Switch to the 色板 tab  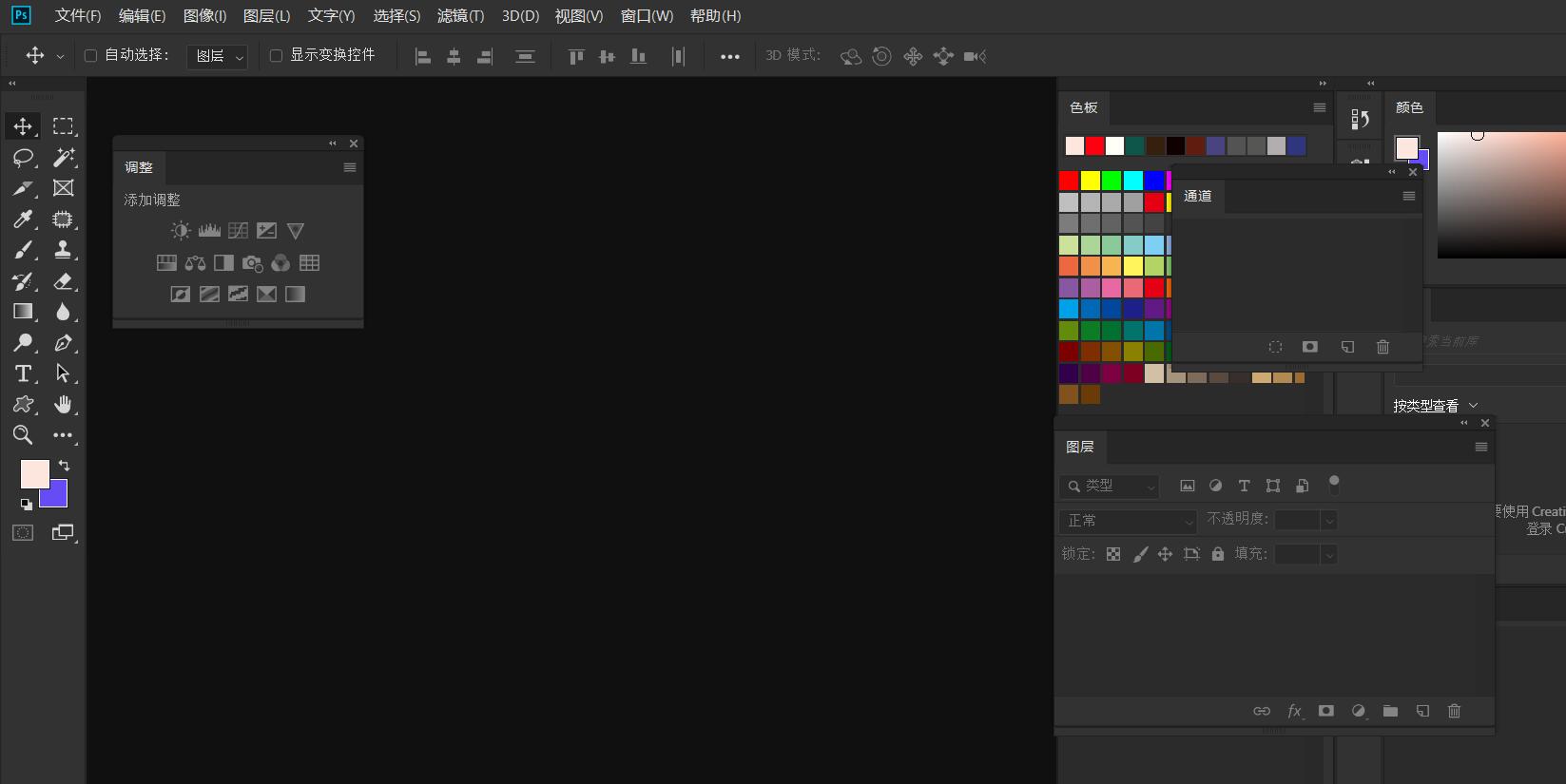coord(1084,107)
